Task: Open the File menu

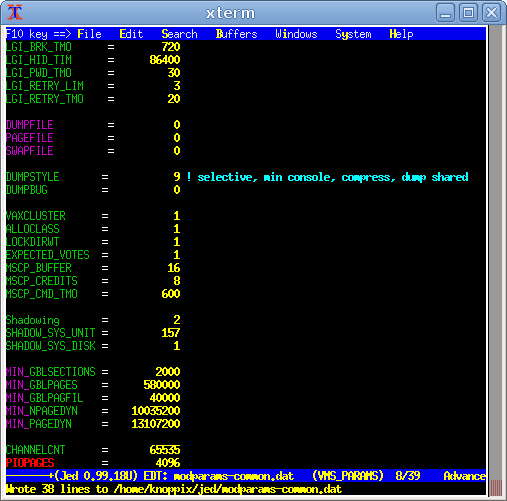Action: 89,34
